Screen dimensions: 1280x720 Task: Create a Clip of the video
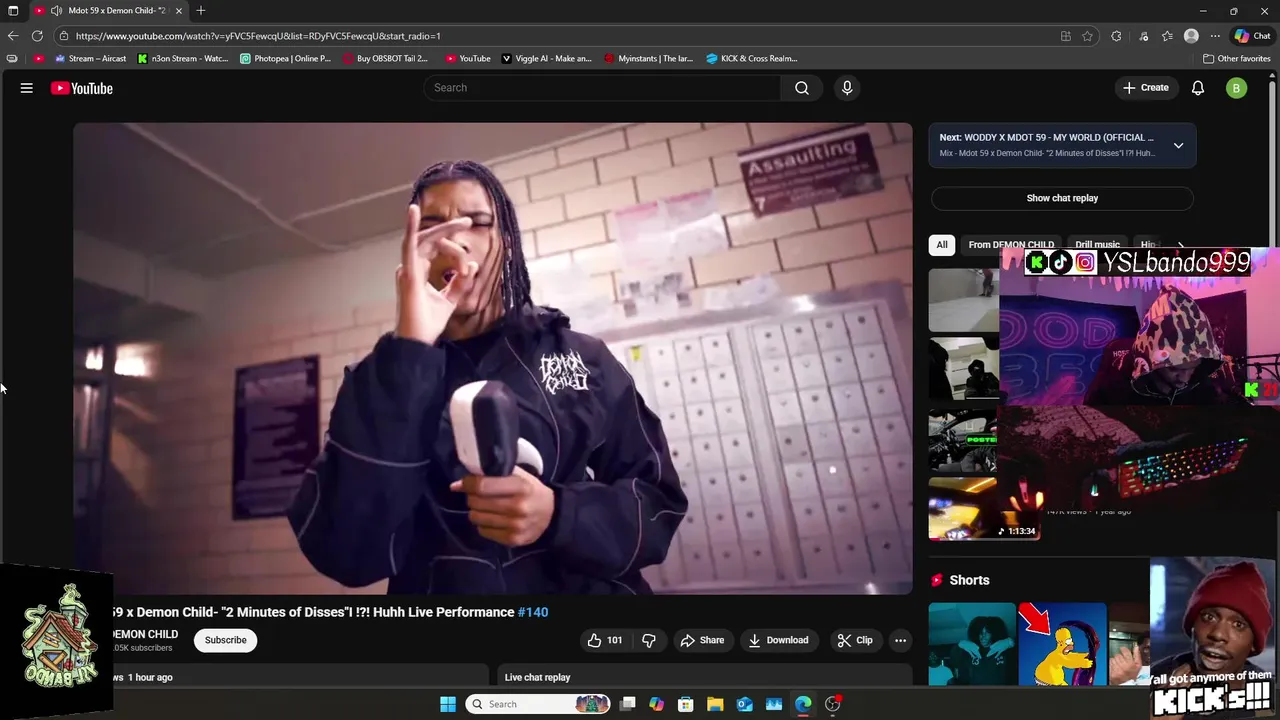pos(855,640)
